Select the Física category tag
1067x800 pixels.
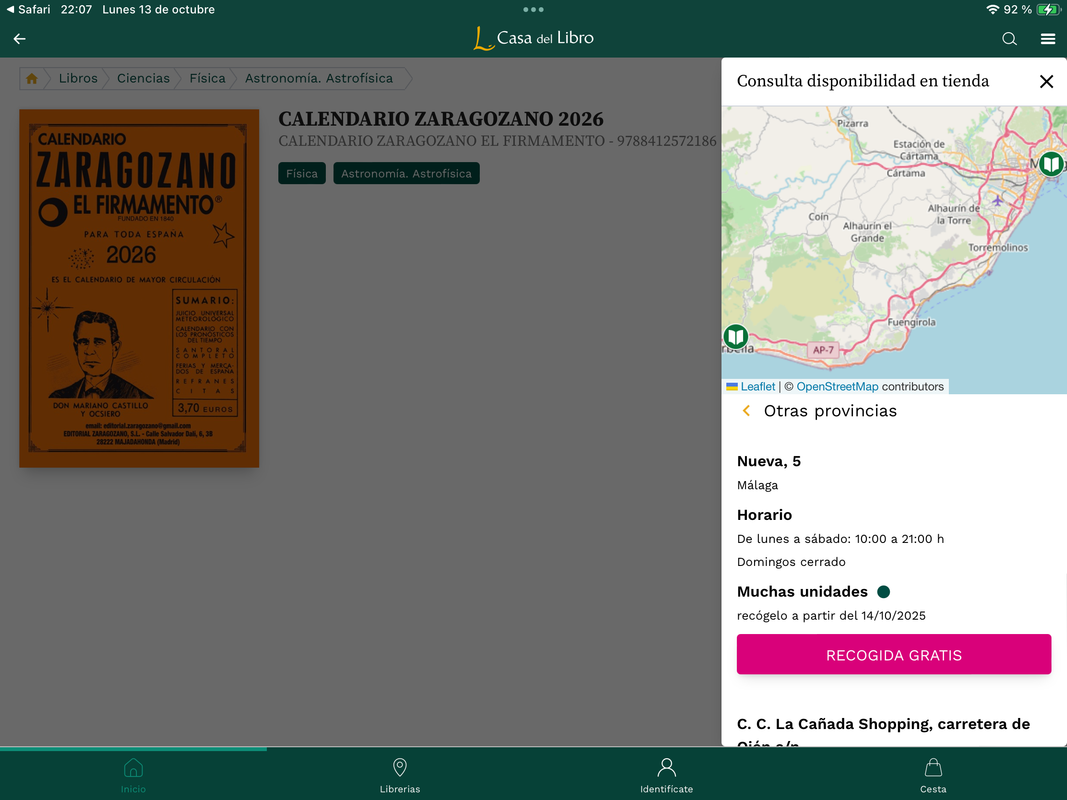(x=301, y=173)
